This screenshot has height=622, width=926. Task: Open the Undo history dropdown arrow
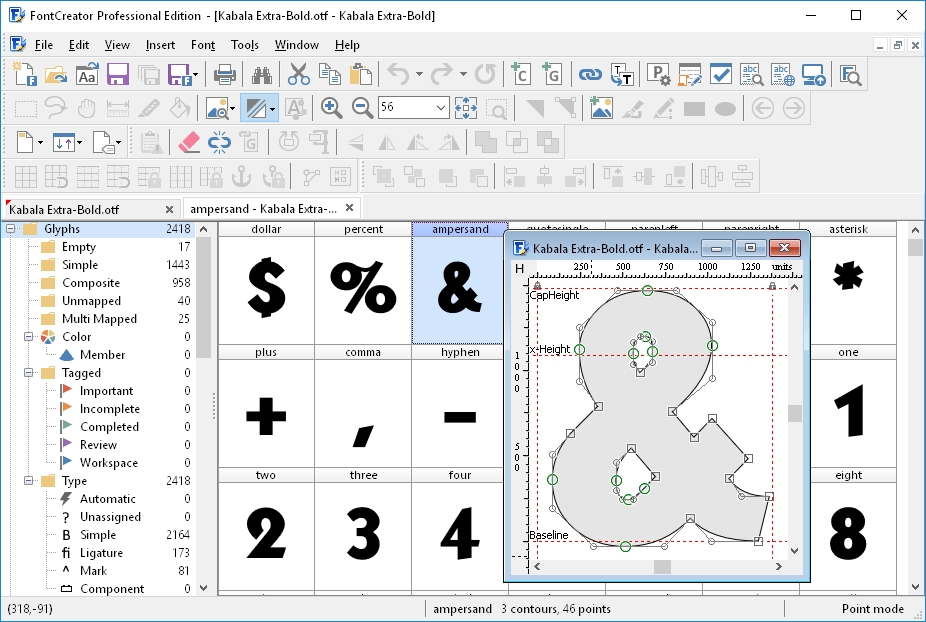[419, 74]
